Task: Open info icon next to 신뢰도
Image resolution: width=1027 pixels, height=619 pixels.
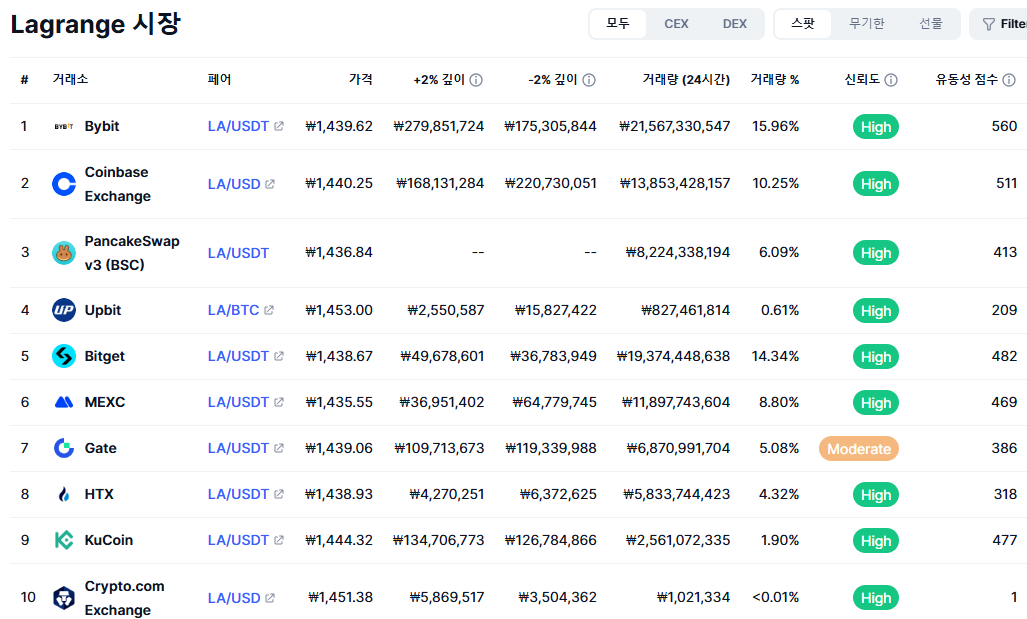Action: tap(891, 80)
